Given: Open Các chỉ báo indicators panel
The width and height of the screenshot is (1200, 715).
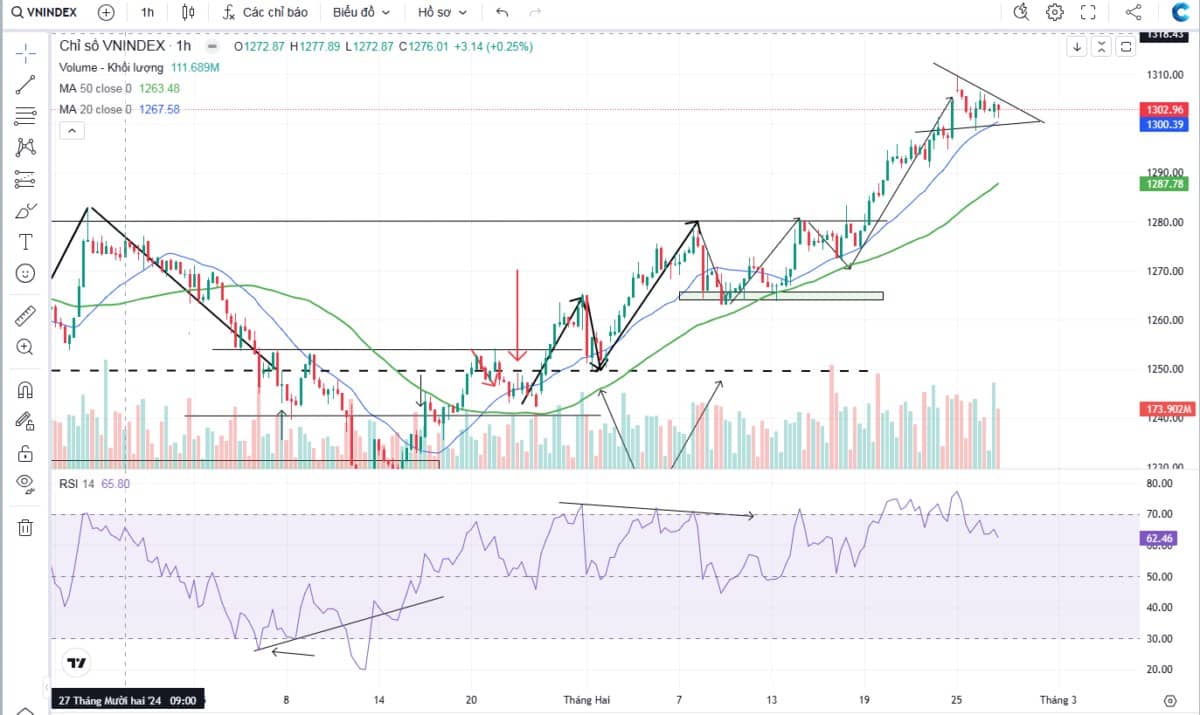Looking at the screenshot, I should pos(264,12).
